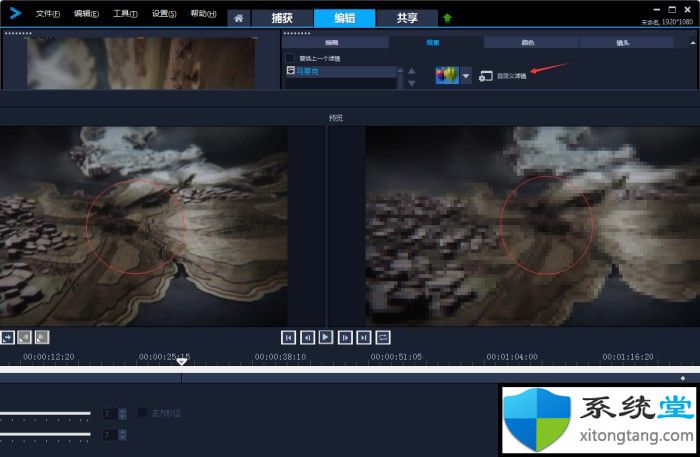Image resolution: width=700 pixels, height=457 pixels.
Task: Click the keyframe diamond at timeline end
Action: pyautogui.click(x=683, y=378)
